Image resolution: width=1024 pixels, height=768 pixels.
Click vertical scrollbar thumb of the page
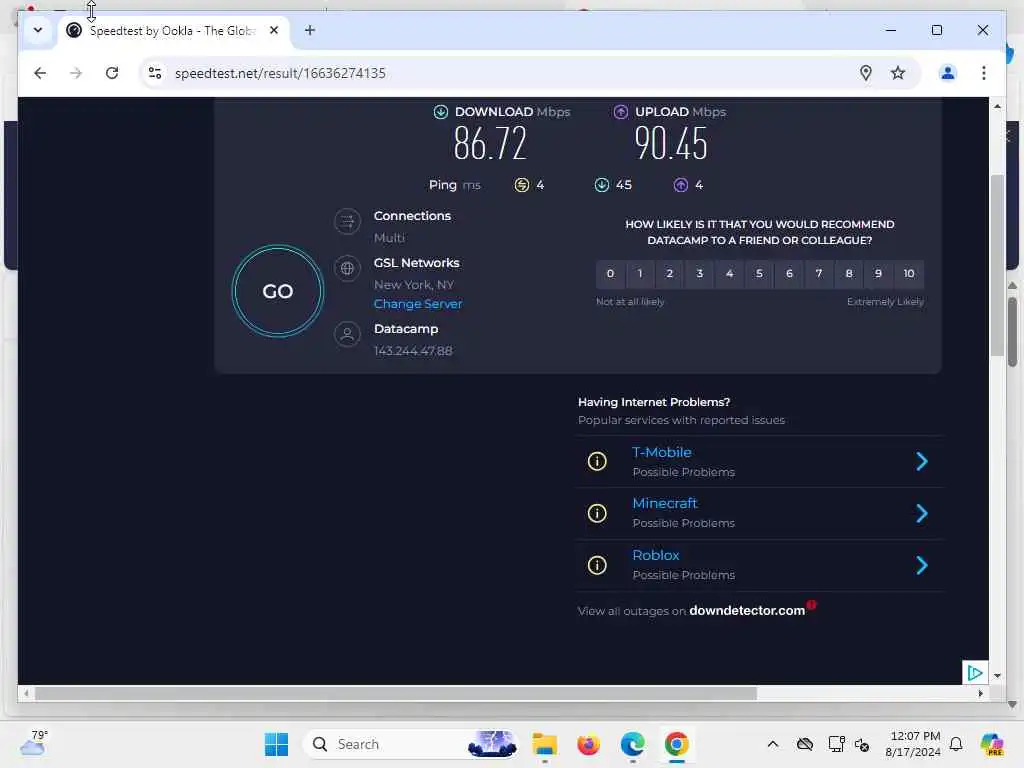[x=997, y=265]
